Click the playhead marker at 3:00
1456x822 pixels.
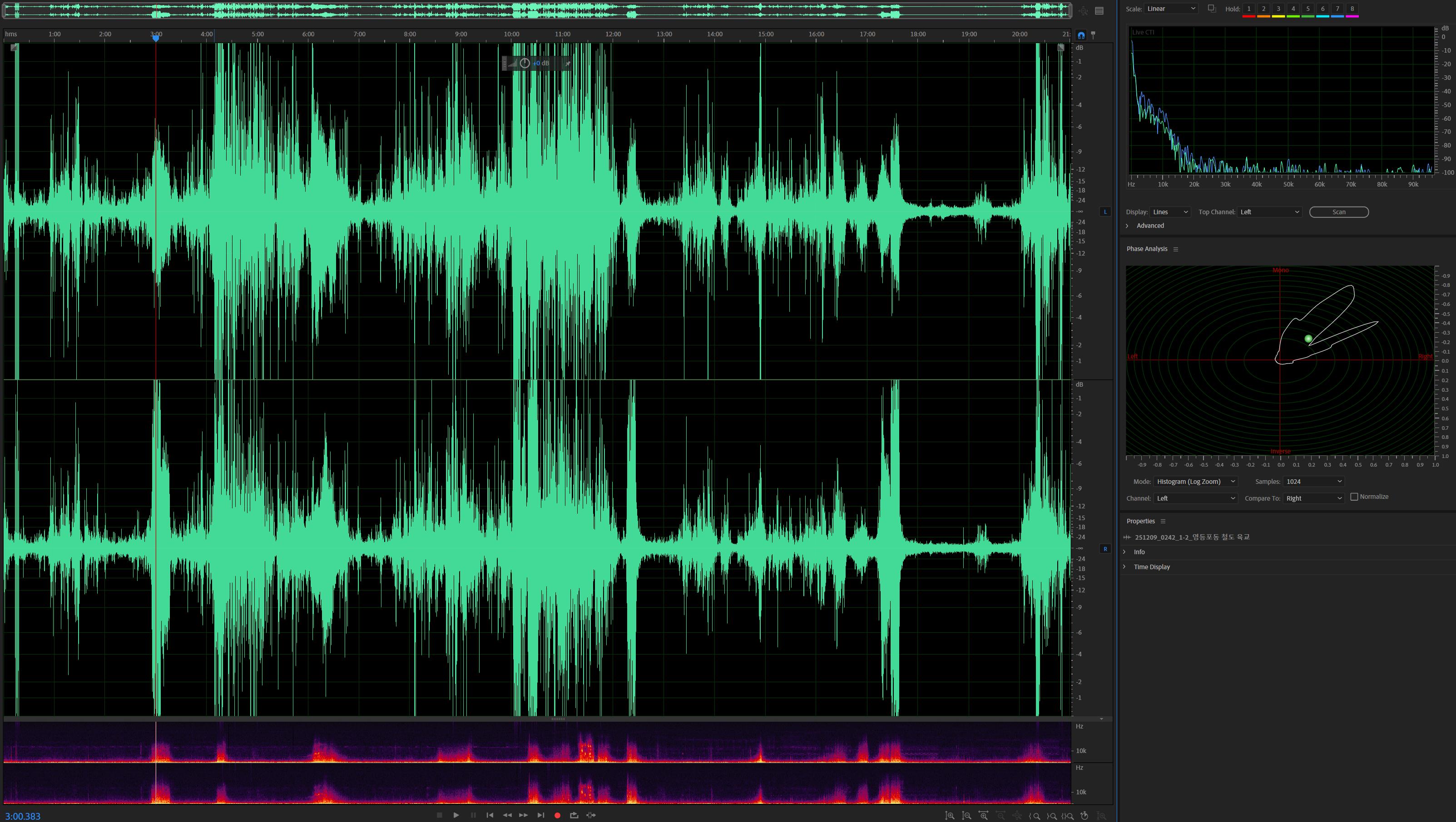(x=155, y=38)
